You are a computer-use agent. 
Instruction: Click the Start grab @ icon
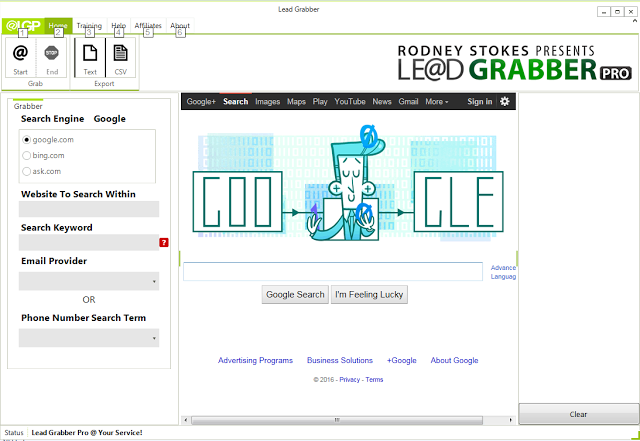20,53
